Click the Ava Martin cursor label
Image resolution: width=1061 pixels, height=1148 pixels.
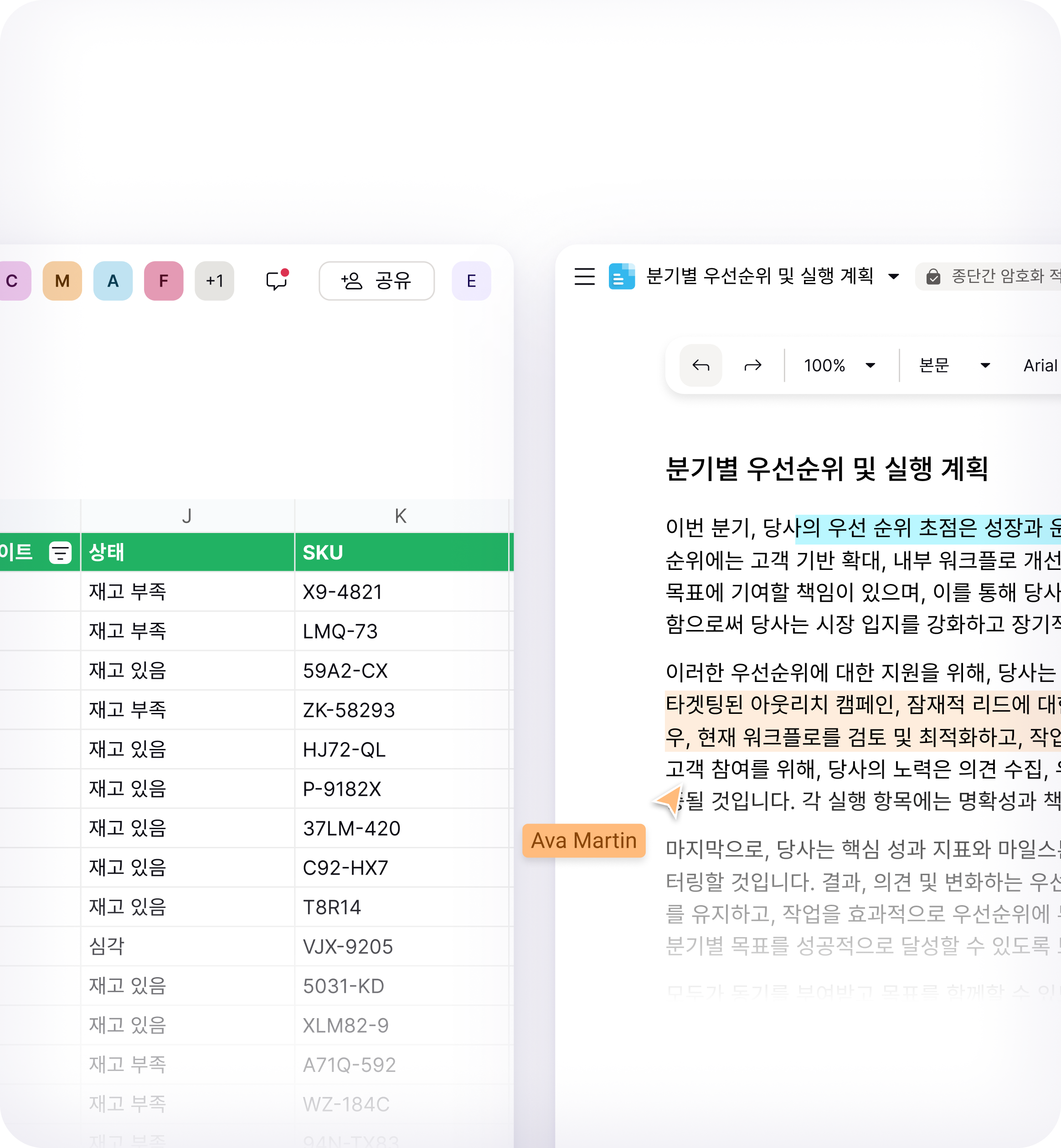(584, 841)
